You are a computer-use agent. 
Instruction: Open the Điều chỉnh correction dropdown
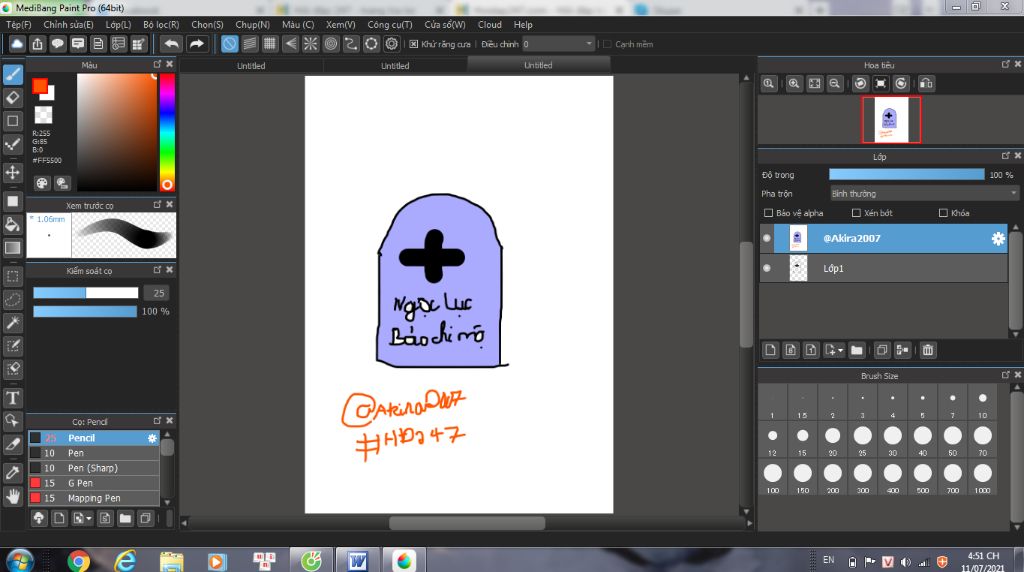click(x=558, y=44)
